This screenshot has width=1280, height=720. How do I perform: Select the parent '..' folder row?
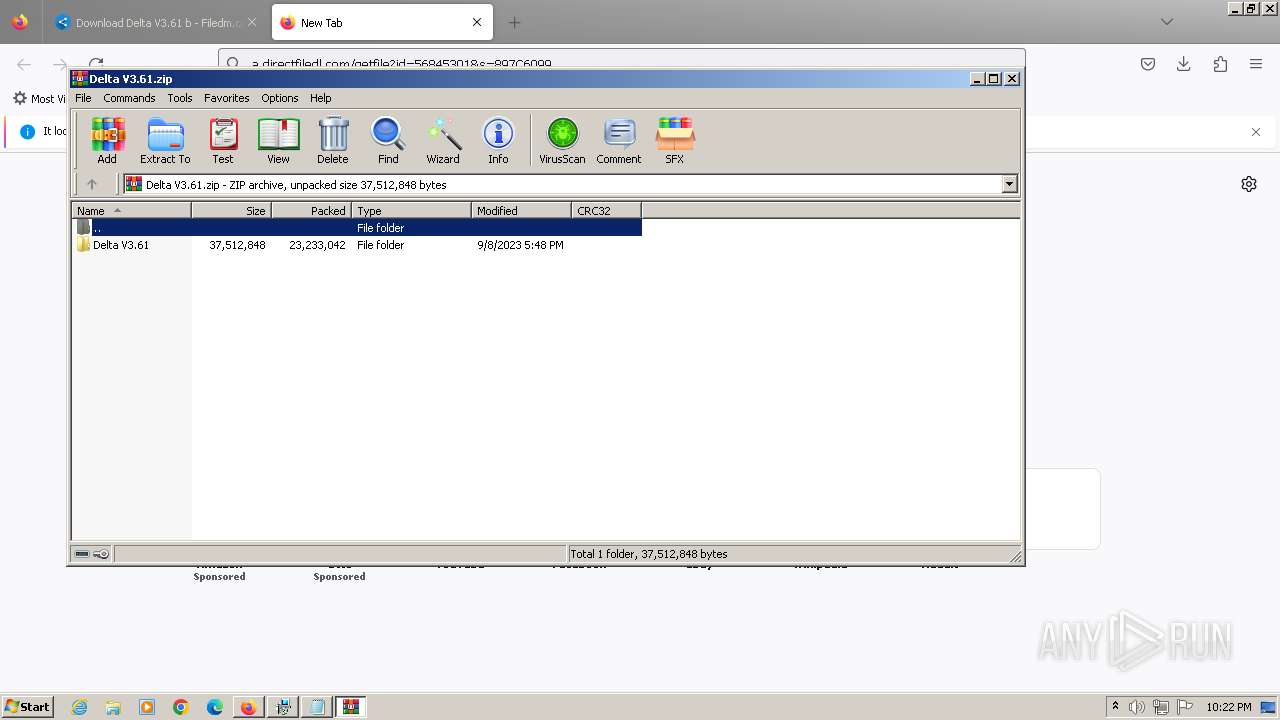coord(357,228)
